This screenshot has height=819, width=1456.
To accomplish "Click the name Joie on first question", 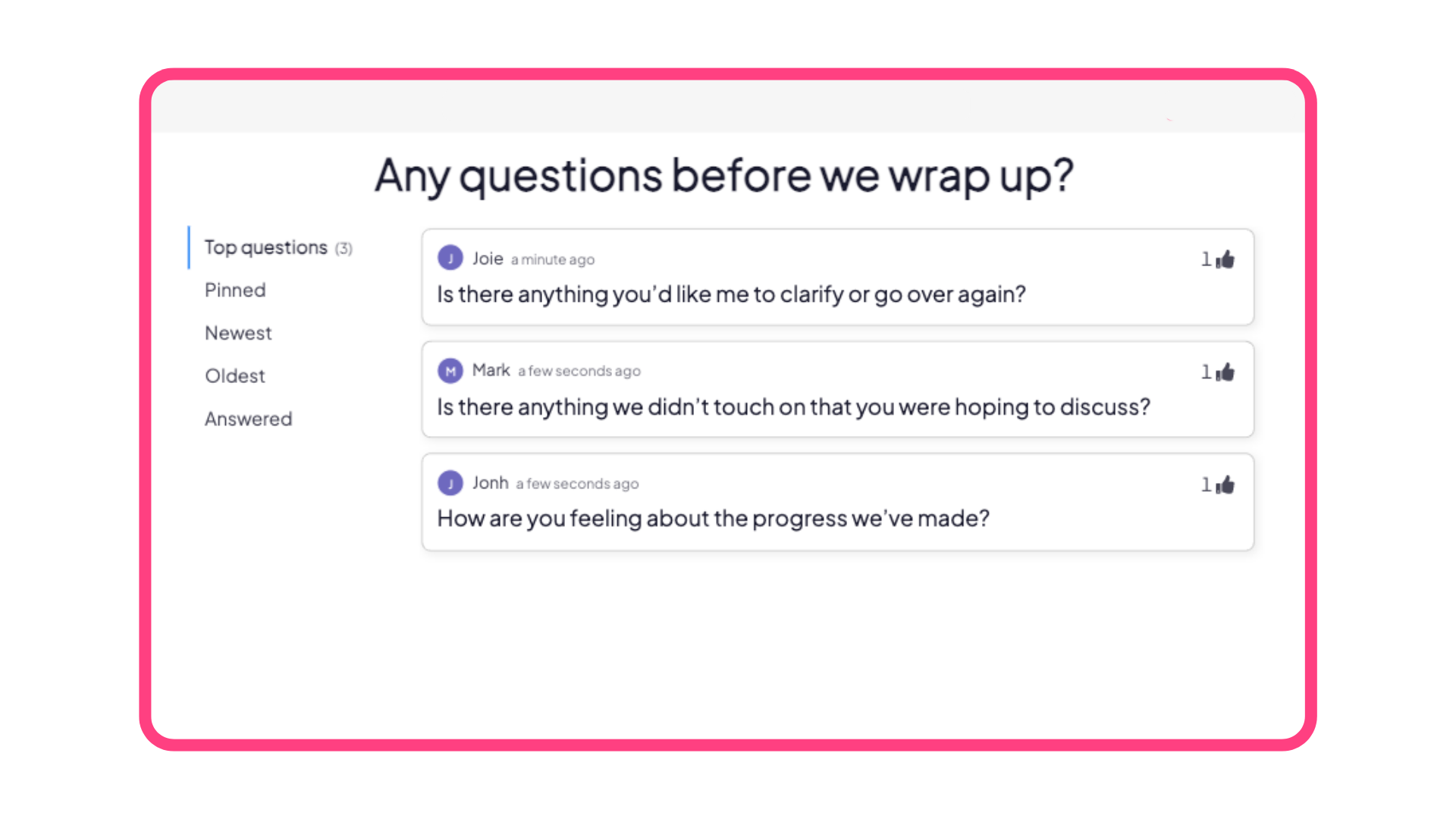I will (488, 259).
